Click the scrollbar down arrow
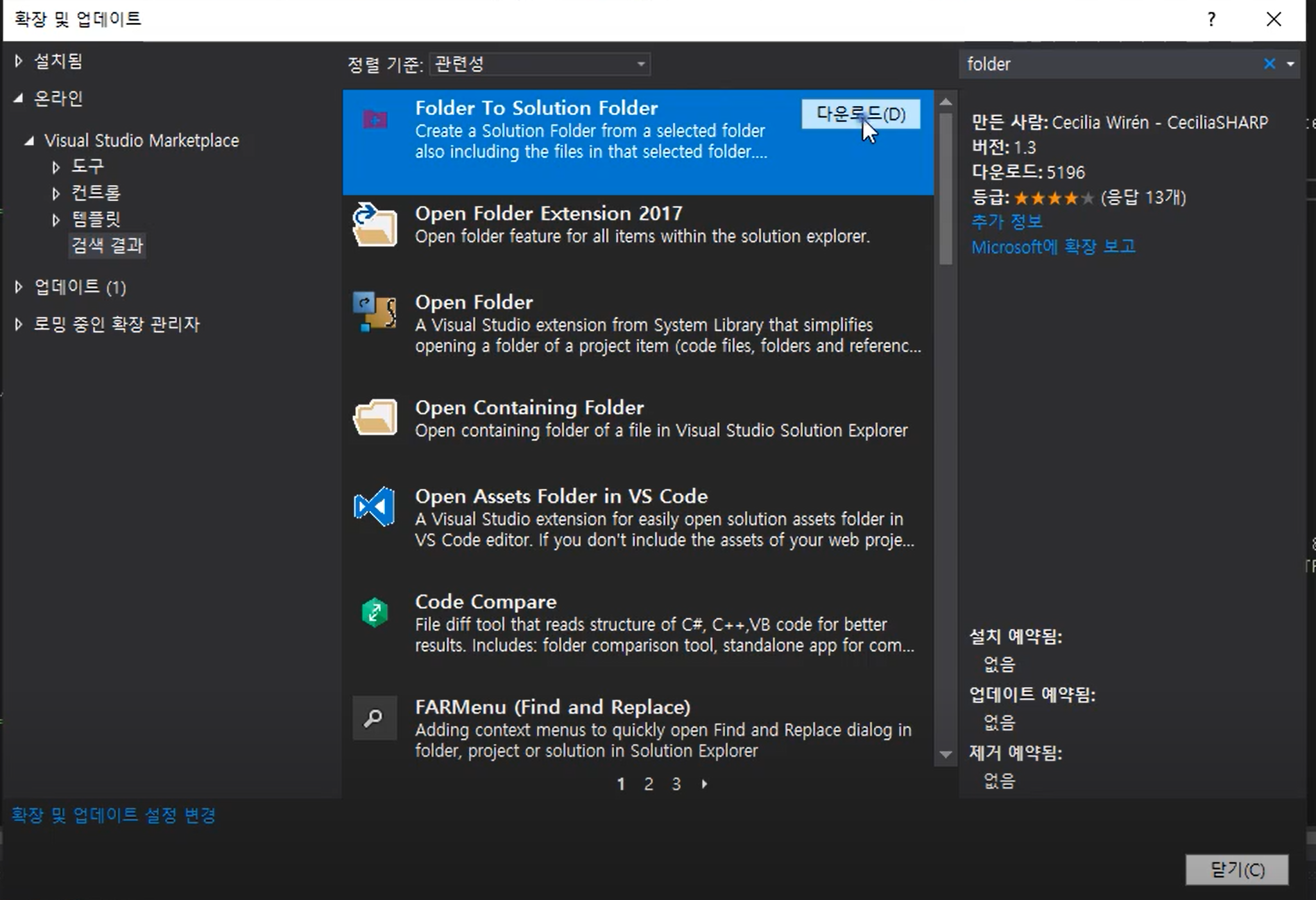Screen dimensions: 1316x900 pos(946,754)
